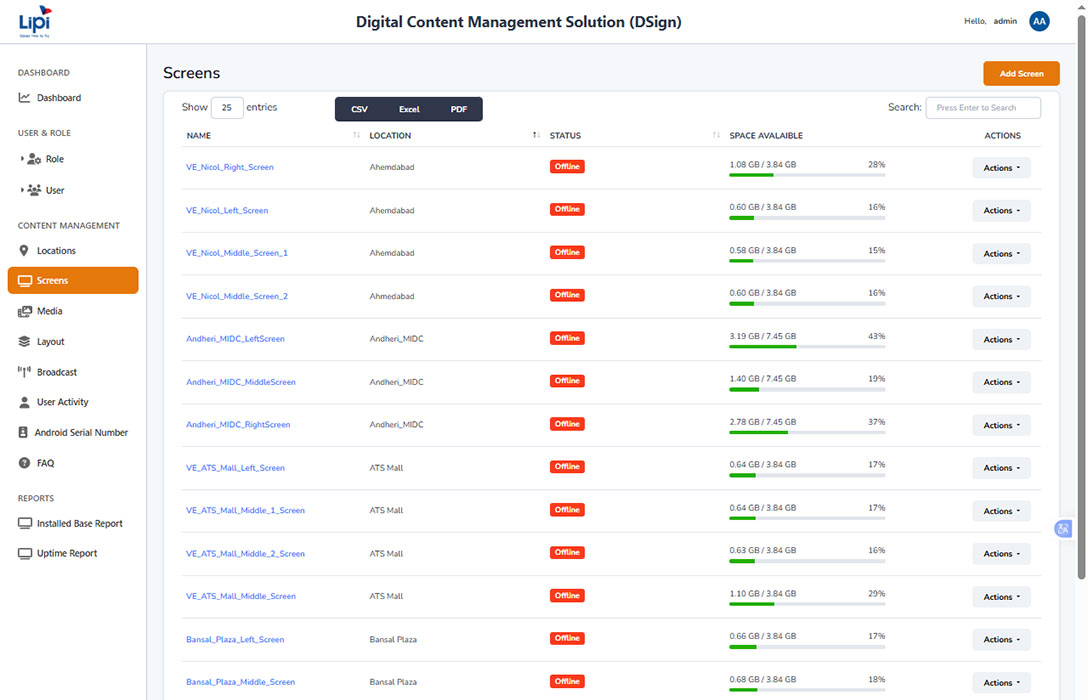Open Actions dropdown for VE_Nicol_Middle_Screen_1
1088x700 pixels.
[x=1001, y=253]
